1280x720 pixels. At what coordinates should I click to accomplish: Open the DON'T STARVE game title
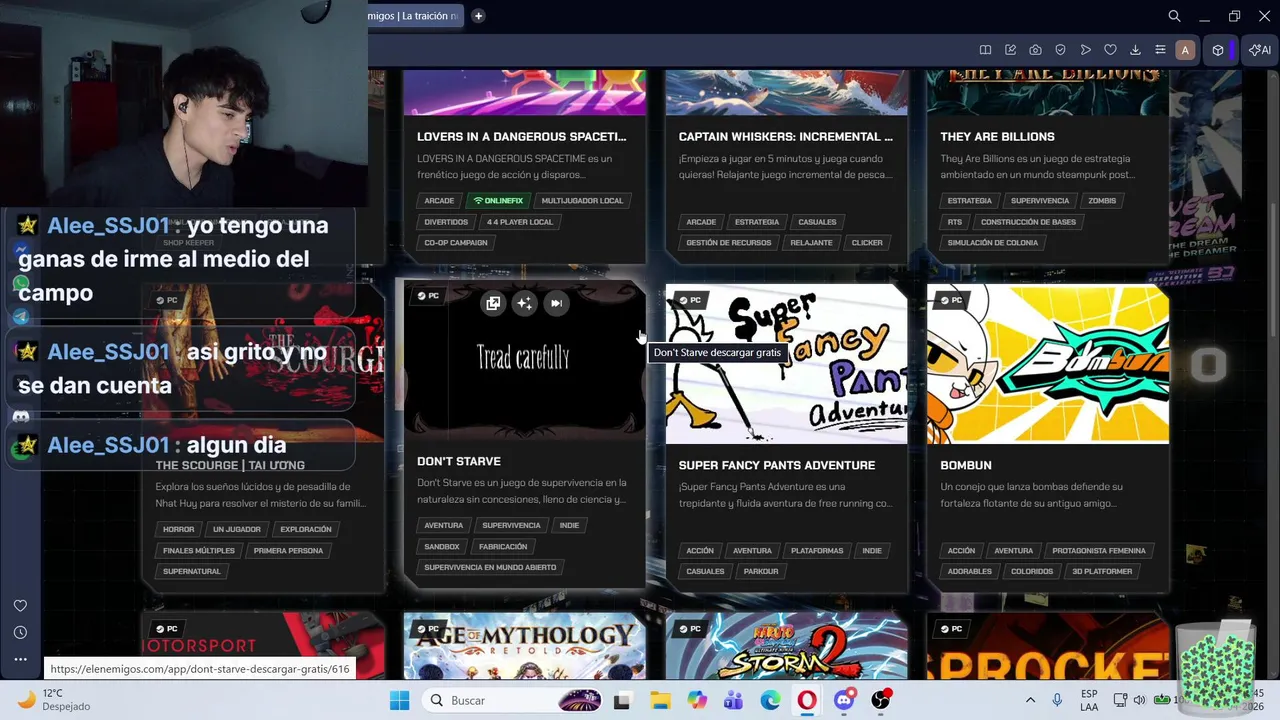[x=459, y=461]
